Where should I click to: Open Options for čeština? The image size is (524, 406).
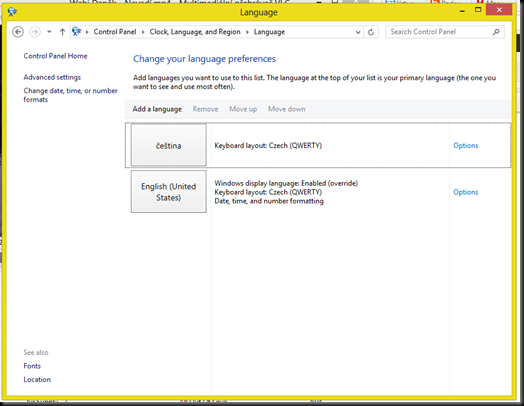[466, 145]
